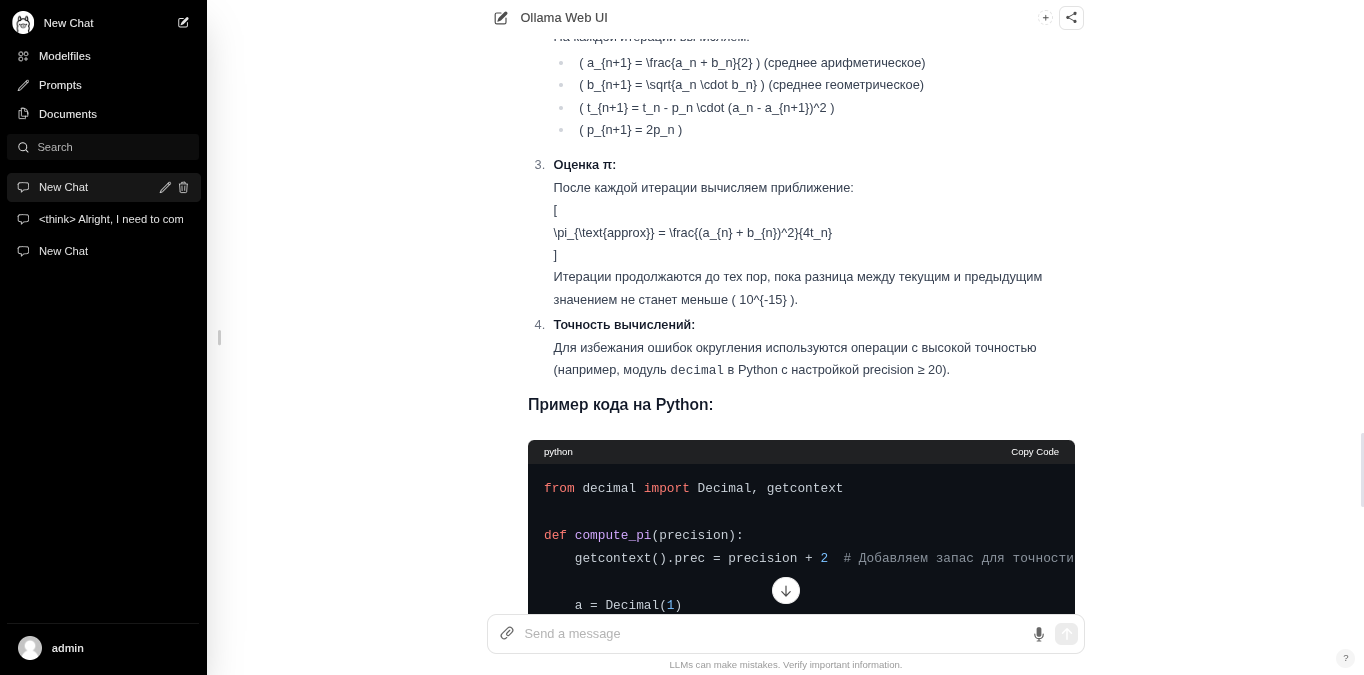Click the paperclip attach file icon
Viewport: 1364px width, 675px height.
pyautogui.click(x=507, y=634)
